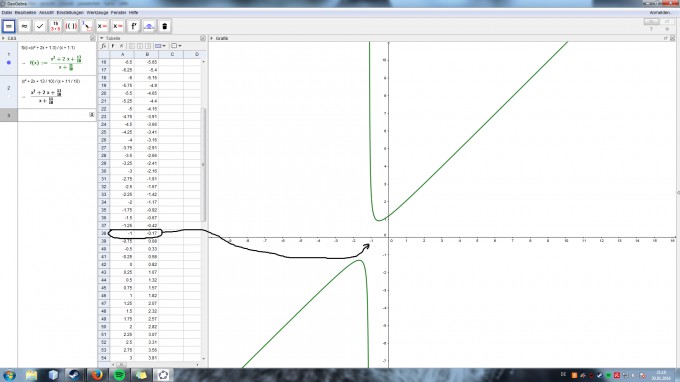Image resolution: width=680 pixels, height=382 pixels.
Task: Click the GeoGebra taskbar button
Action: [x=163, y=375]
